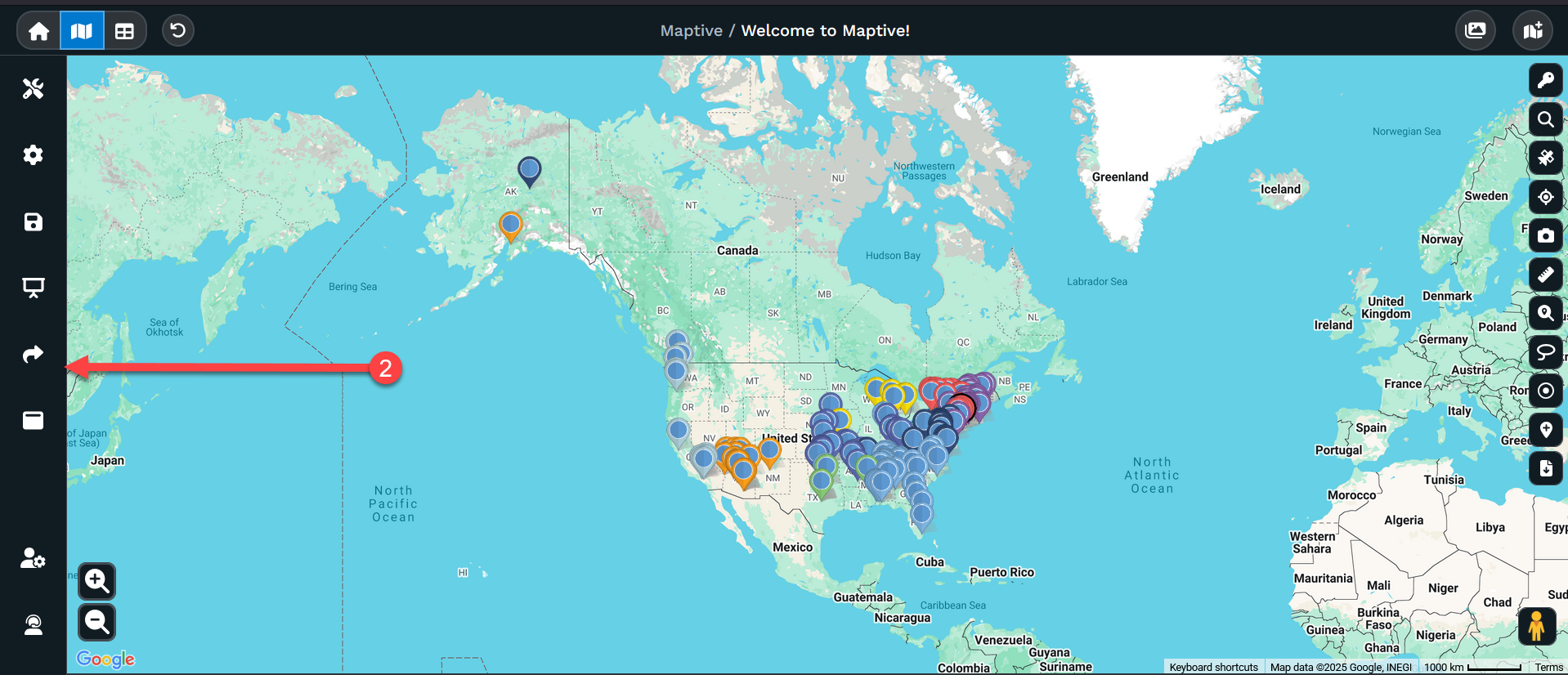The height and width of the screenshot is (675, 1568).
Task: Open the search magnifier tool
Action: tap(1546, 119)
